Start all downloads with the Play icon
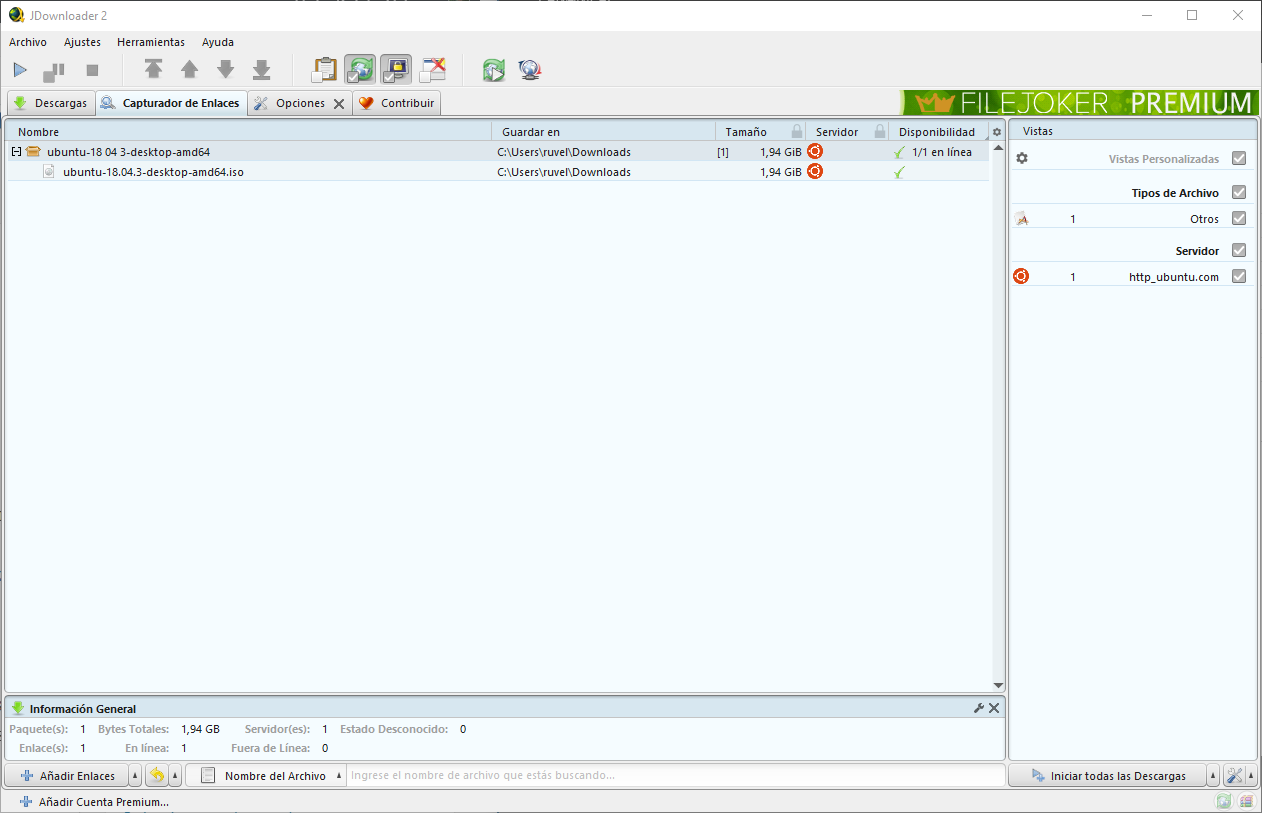The height and width of the screenshot is (813, 1262). coord(20,70)
